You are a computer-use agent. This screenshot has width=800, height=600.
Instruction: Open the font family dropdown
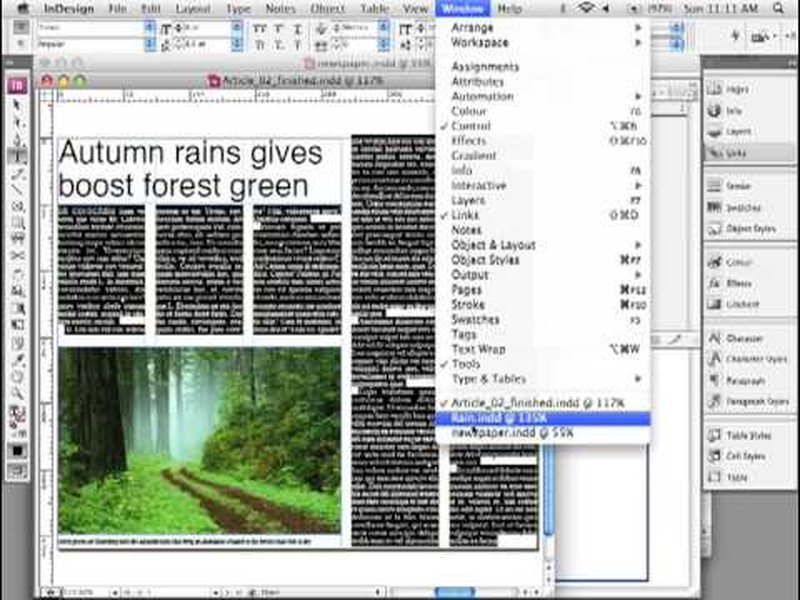[x=149, y=28]
